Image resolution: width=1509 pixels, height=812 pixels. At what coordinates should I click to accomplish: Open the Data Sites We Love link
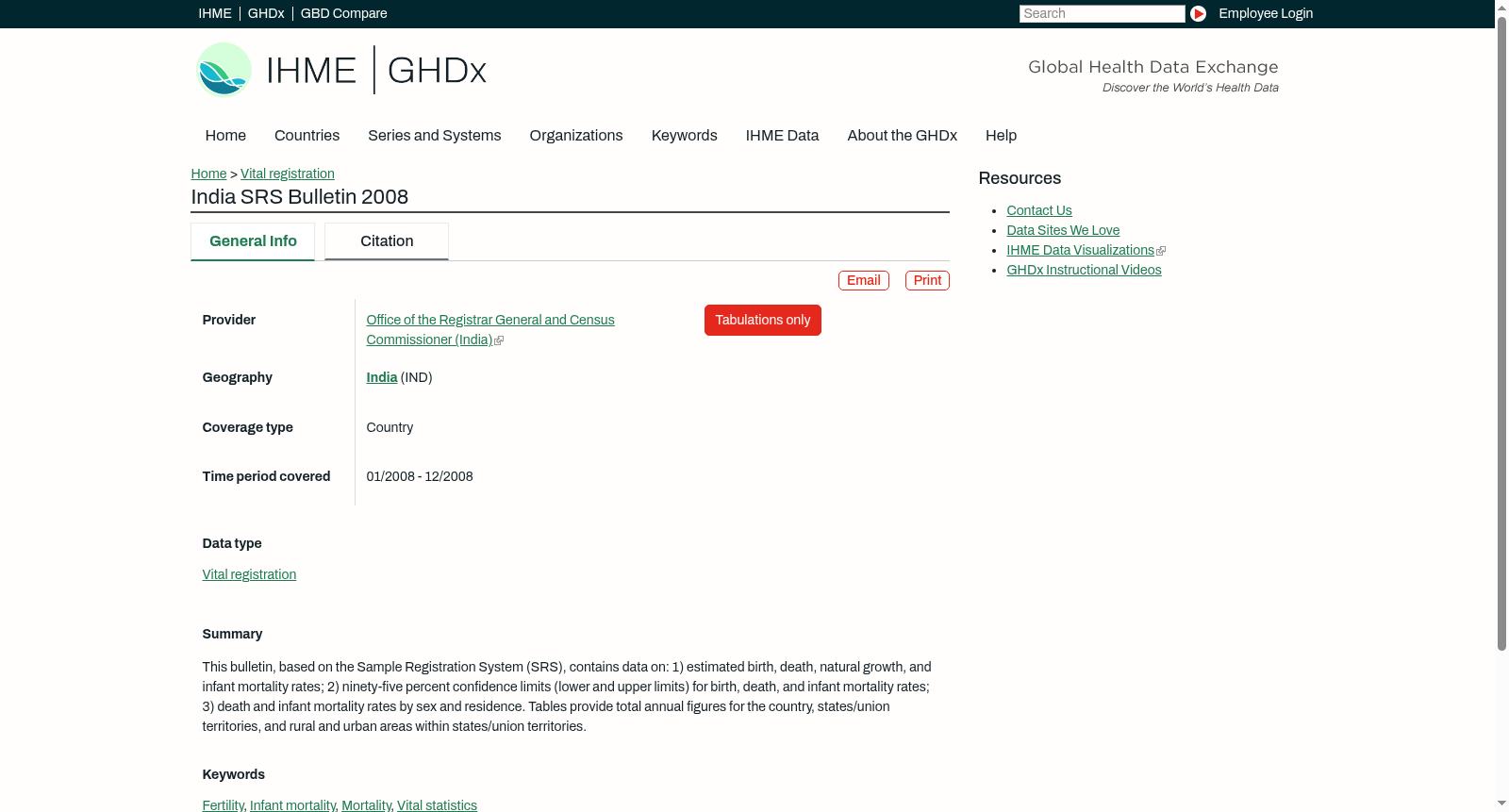1063,230
